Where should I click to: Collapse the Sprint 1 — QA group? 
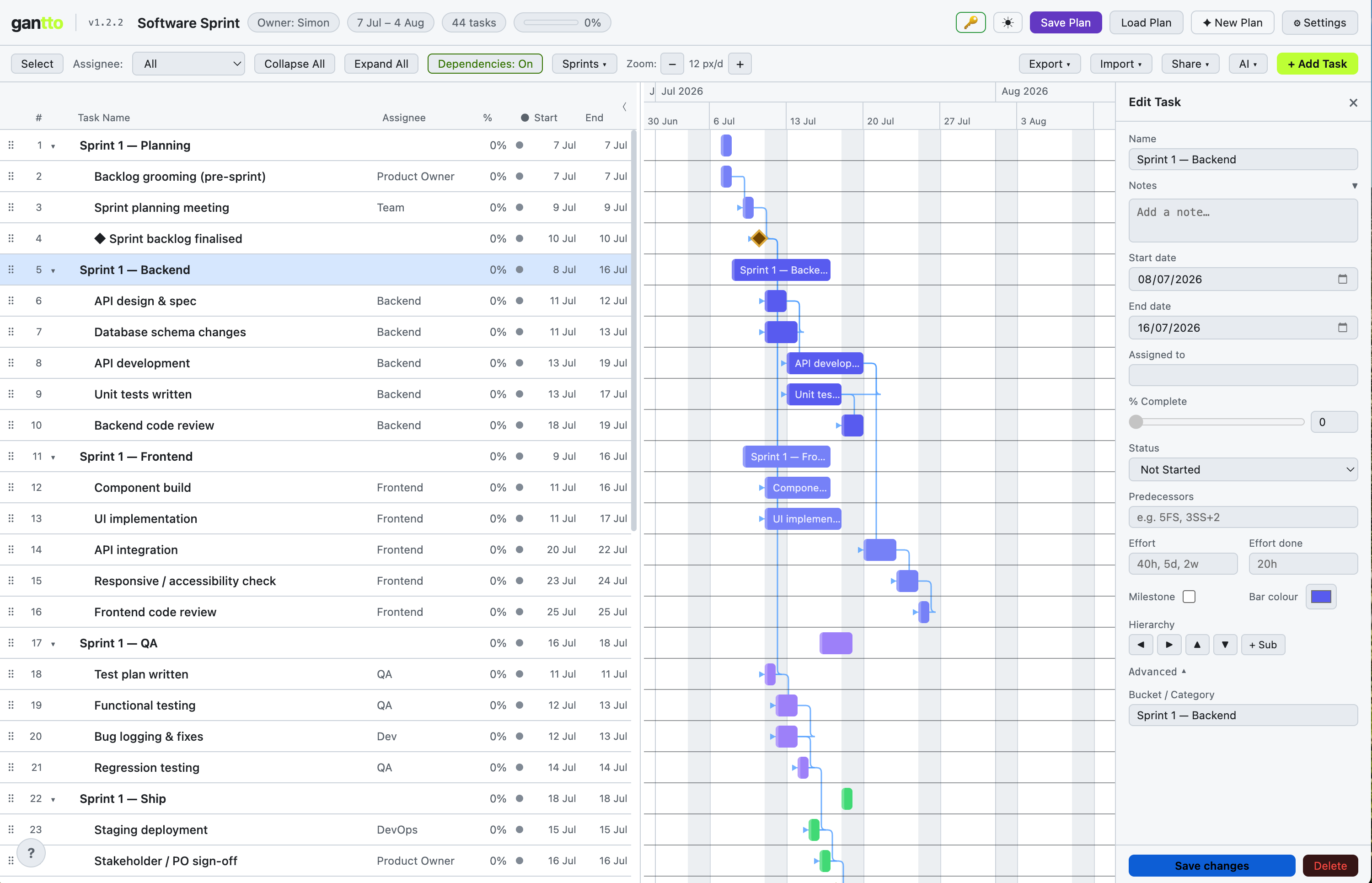(53, 644)
